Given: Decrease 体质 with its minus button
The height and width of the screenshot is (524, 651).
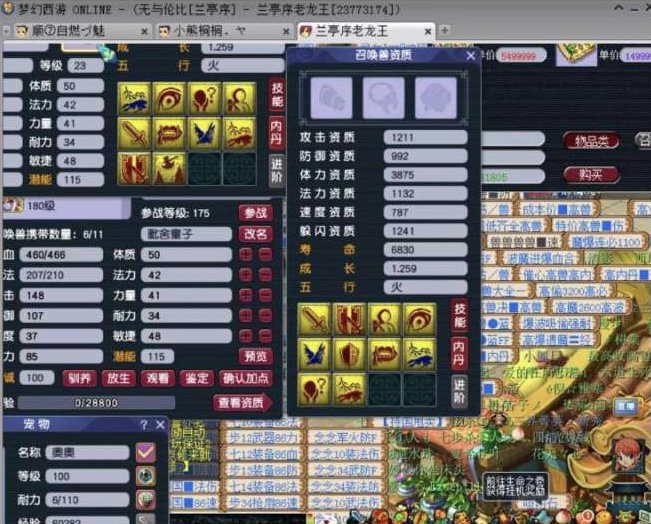Looking at the screenshot, I should coord(265,254).
